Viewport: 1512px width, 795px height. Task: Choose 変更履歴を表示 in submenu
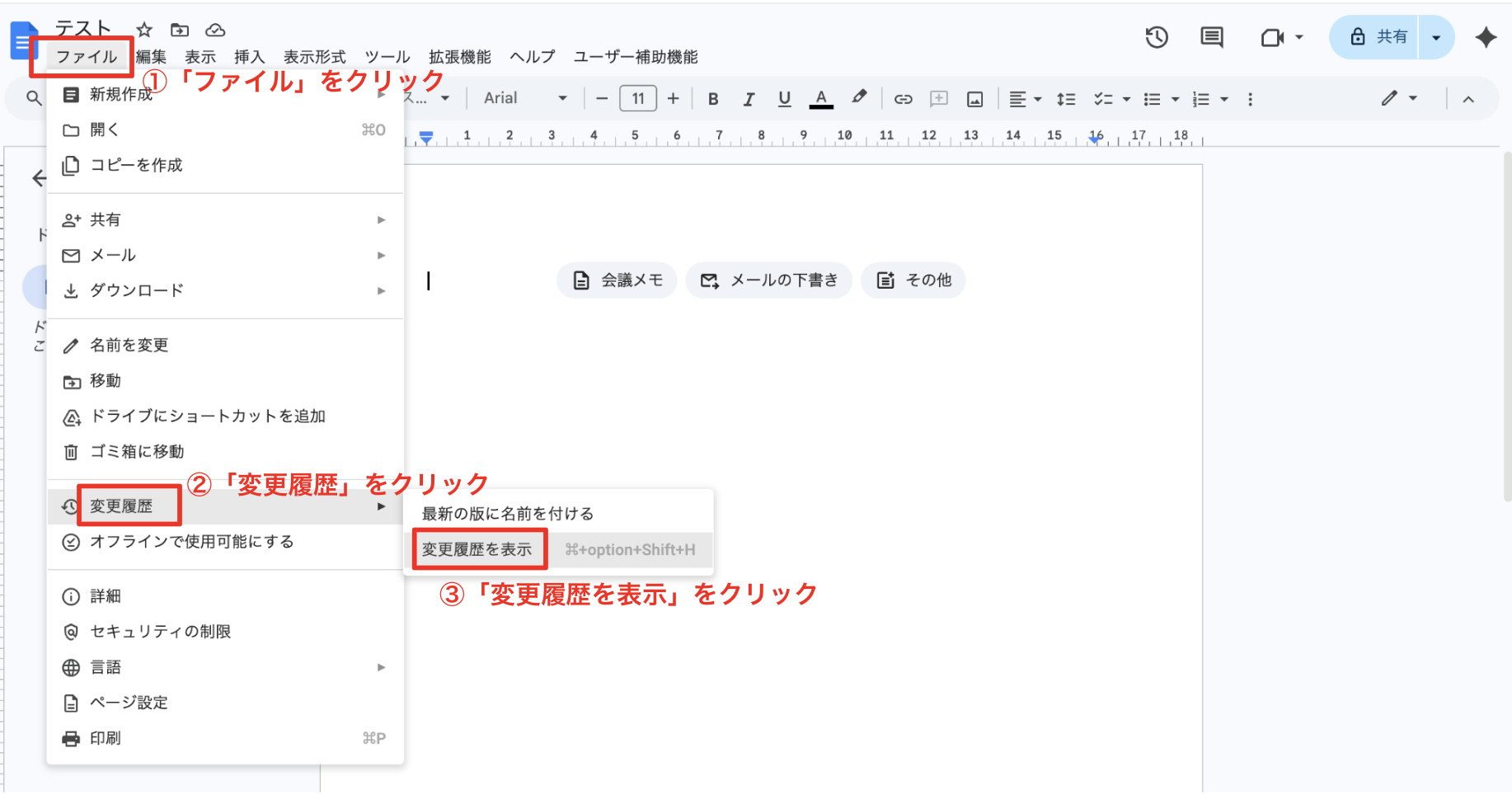click(x=558, y=549)
